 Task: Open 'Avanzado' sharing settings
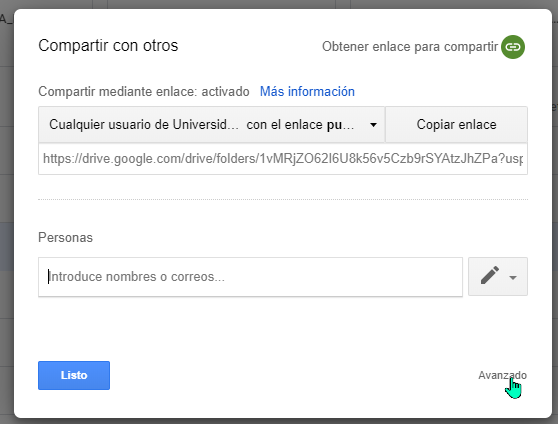click(502, 375)
